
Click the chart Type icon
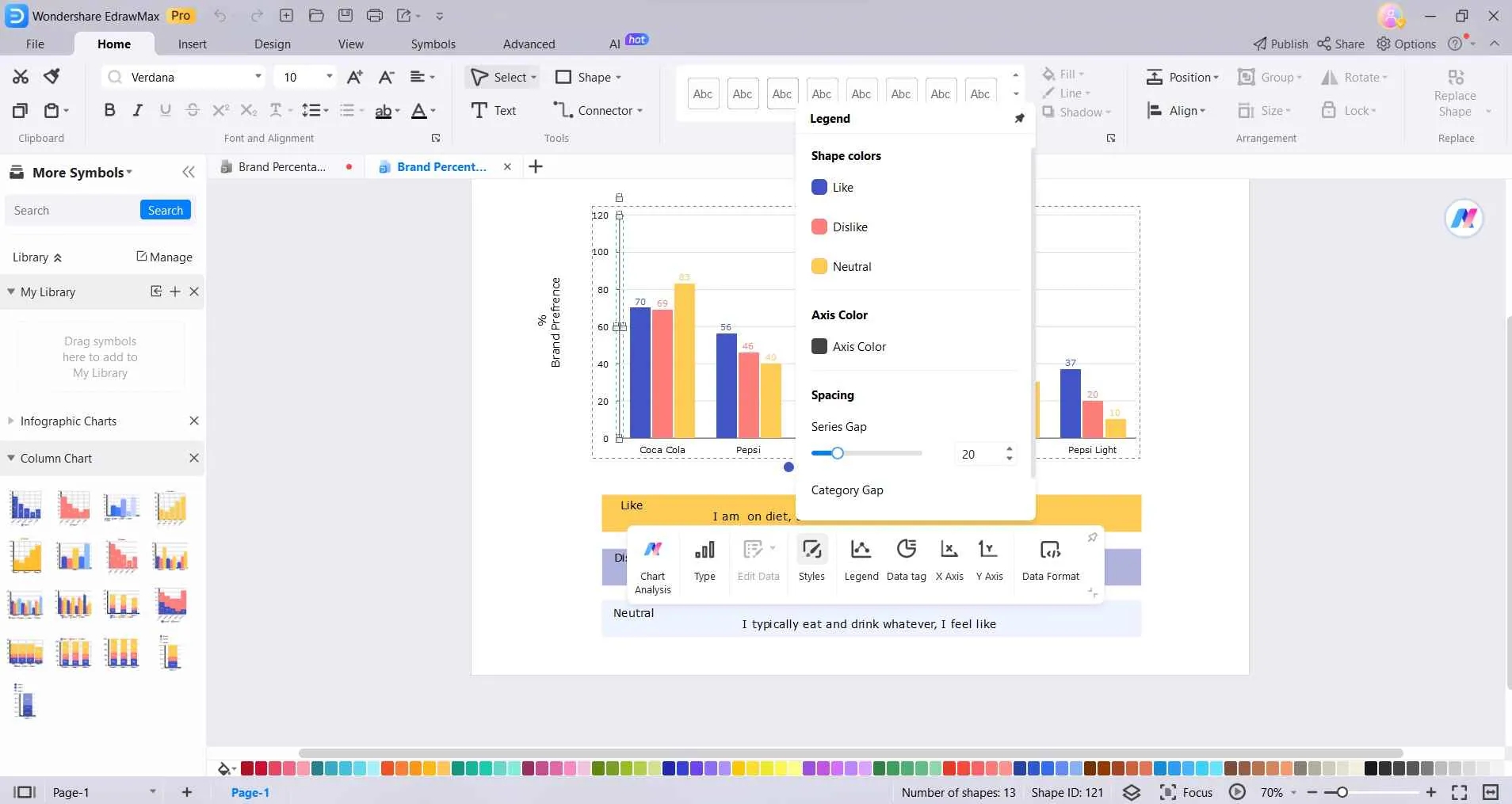704,559
